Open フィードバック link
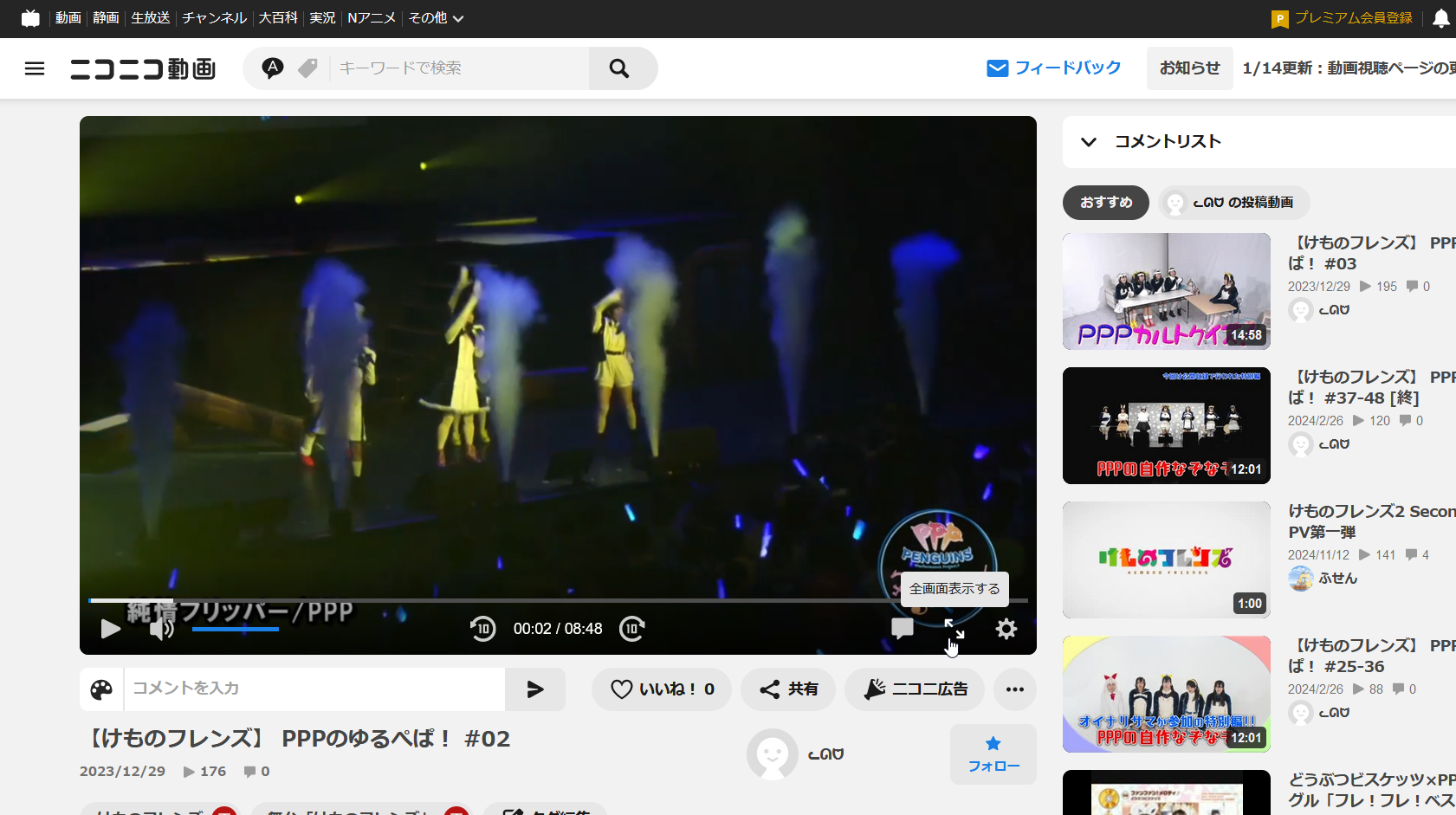The height and width of the screenshot is (815, 1456). (1054, 68)
